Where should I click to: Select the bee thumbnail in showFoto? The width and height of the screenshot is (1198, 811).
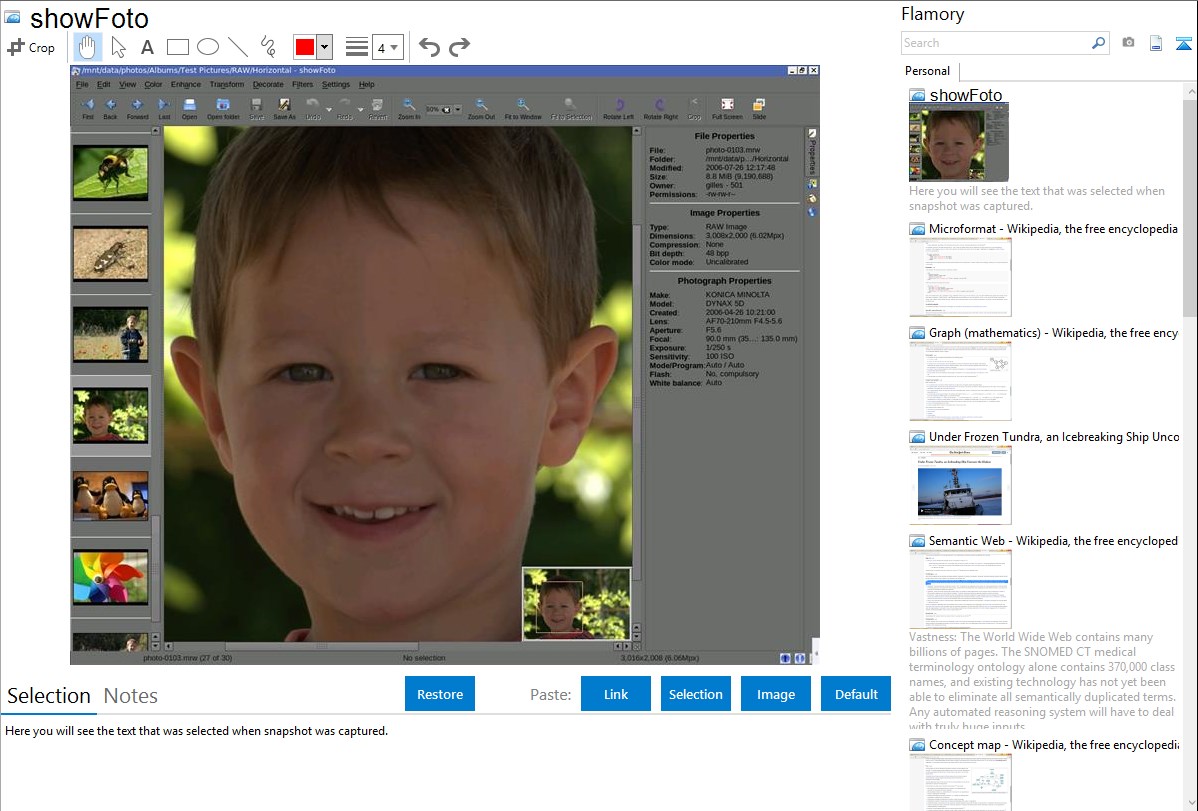pyautogui.click(x=111, y=174)
